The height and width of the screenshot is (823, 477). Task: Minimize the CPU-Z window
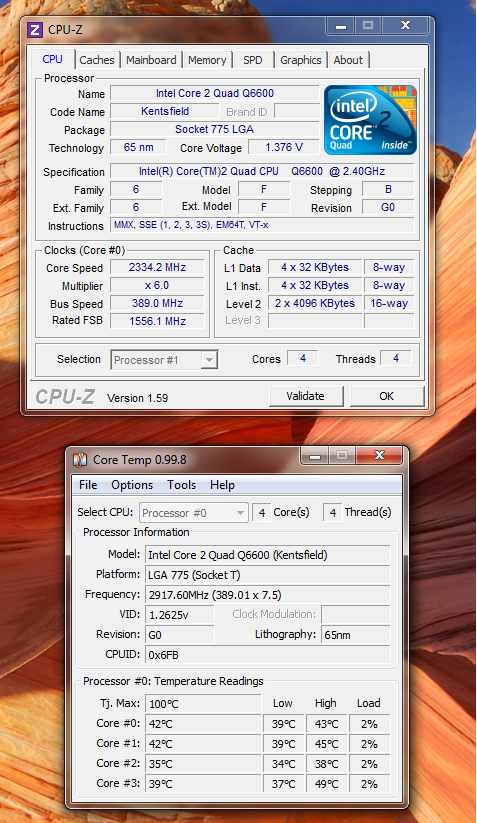coord(340,25)
